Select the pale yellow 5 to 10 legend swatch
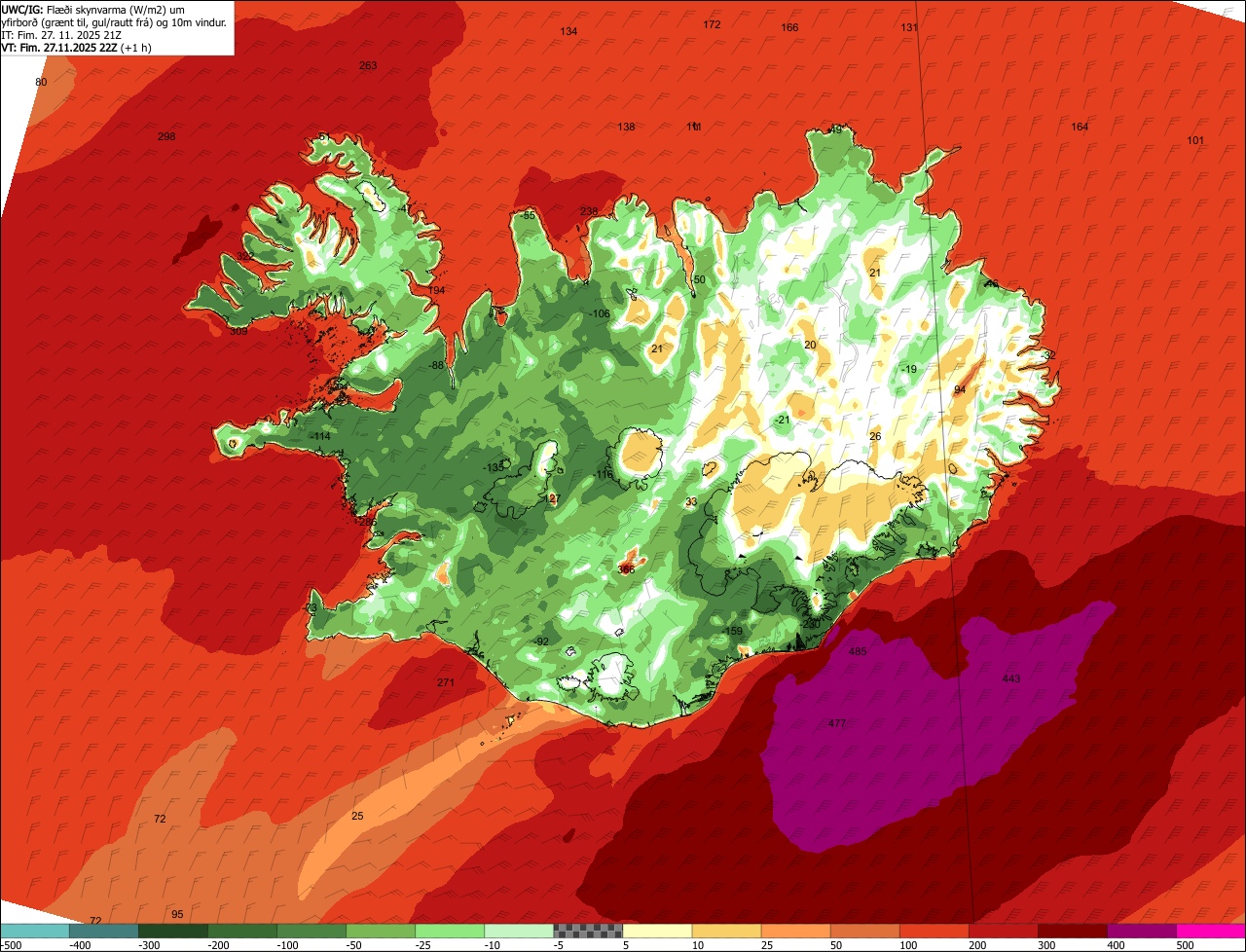Image resolution: width=1246 pixels, height=952 pixels. pyautogui.click(x=657, y=931)
